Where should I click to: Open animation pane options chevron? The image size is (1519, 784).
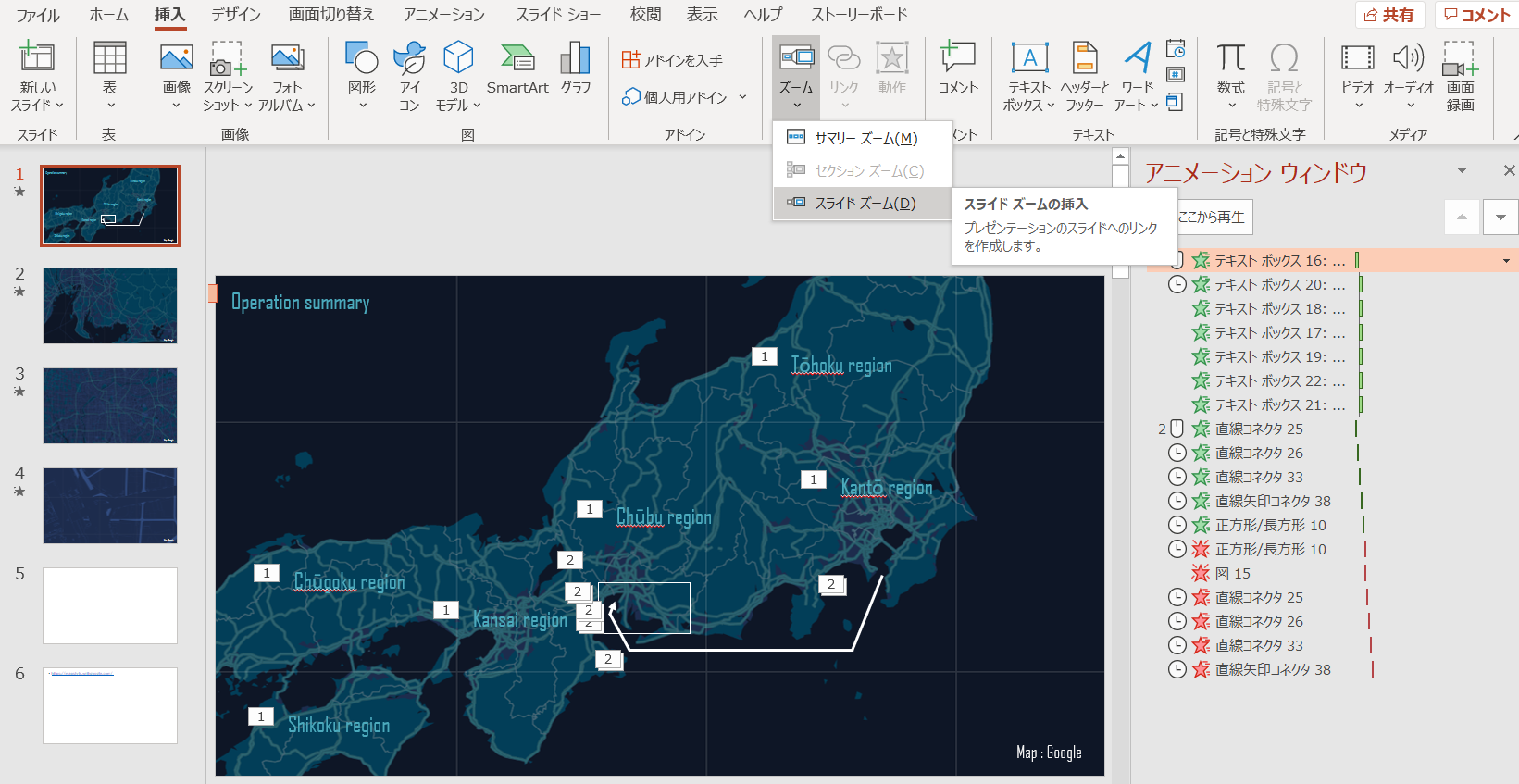point(1463,170)
